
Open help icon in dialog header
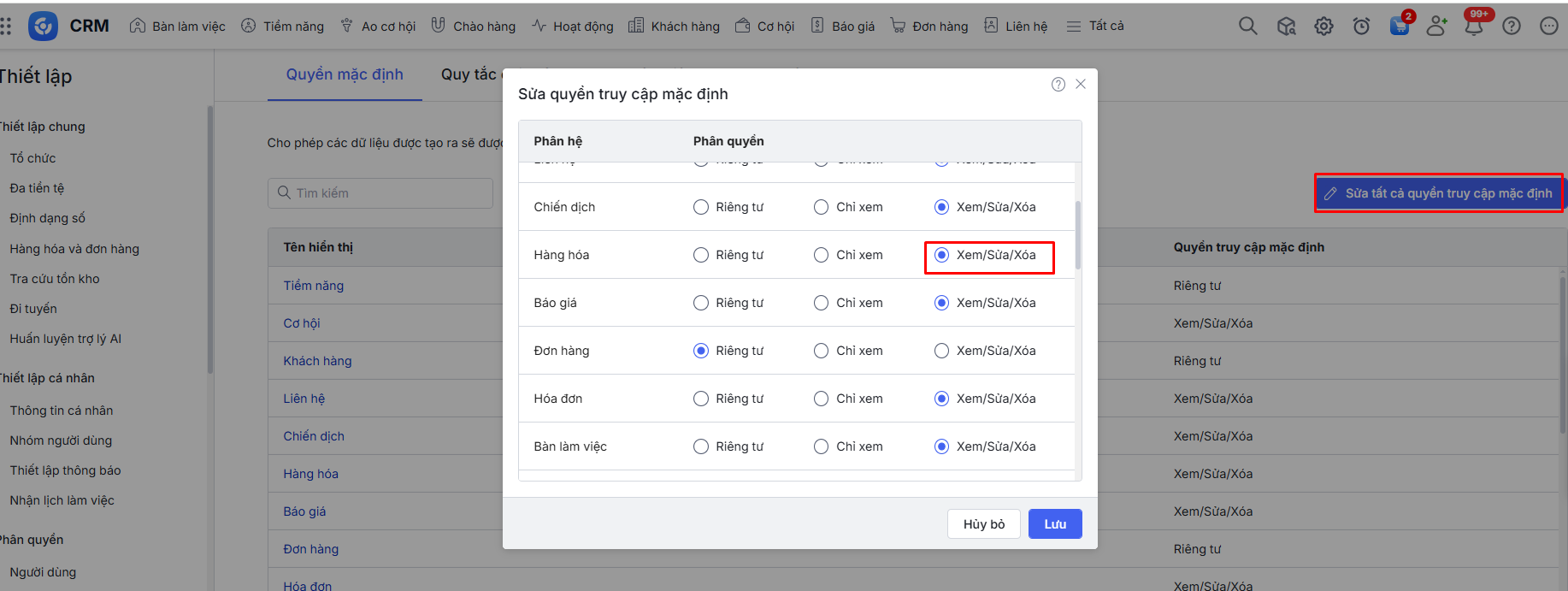(x=1058, y=84)
